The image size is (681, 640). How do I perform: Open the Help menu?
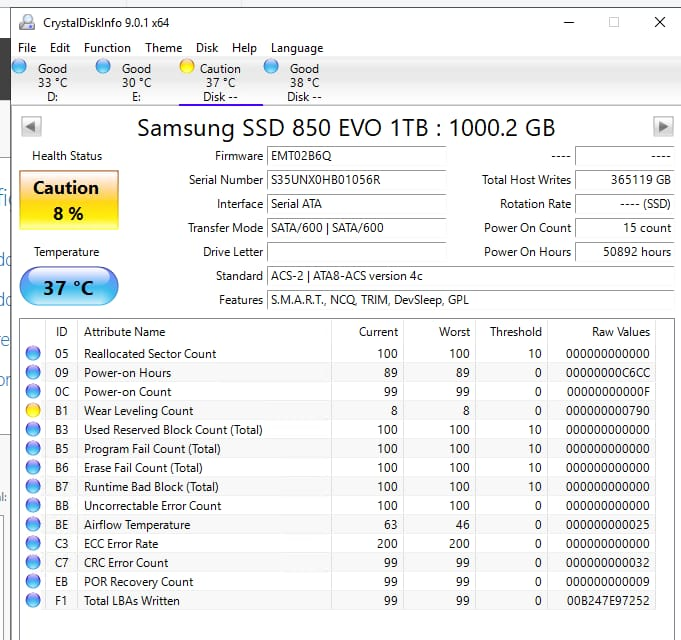pos(244,48)
